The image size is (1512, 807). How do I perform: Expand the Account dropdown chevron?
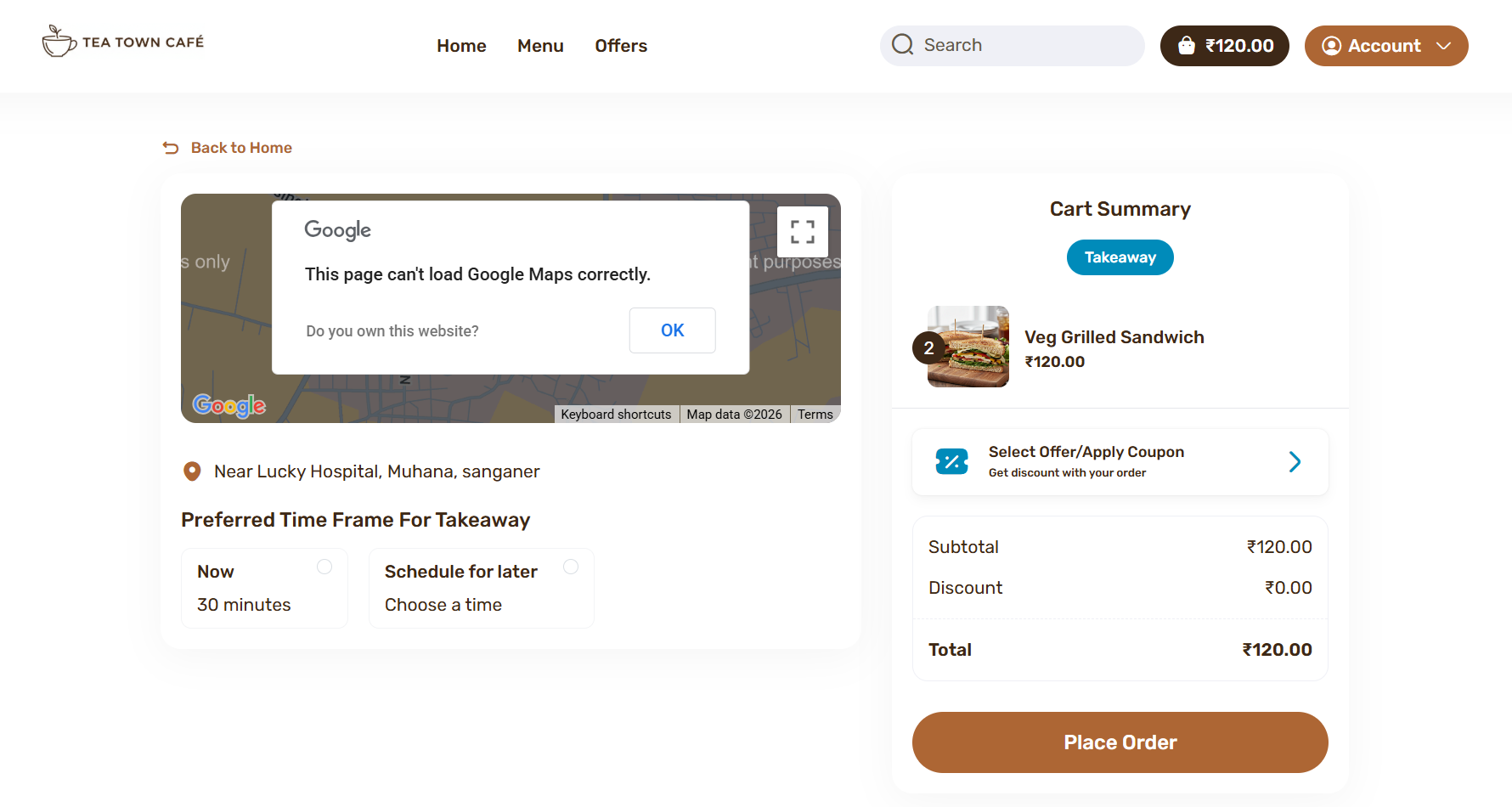[x=1443, y=46]
